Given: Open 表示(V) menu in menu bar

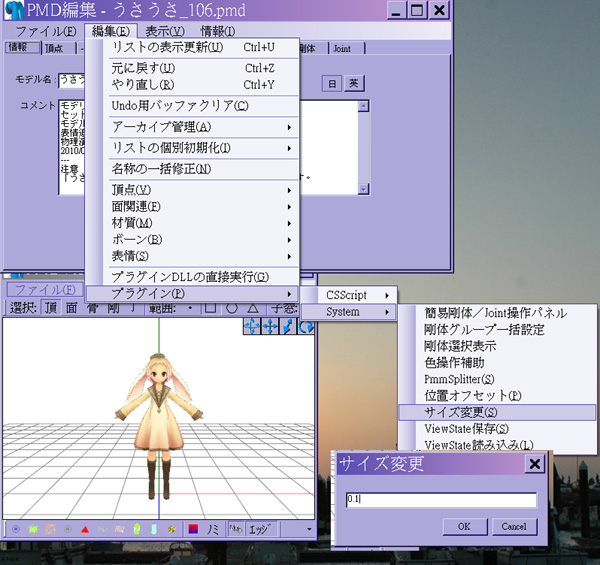Looking at the screenshot, I should [165, 31].
